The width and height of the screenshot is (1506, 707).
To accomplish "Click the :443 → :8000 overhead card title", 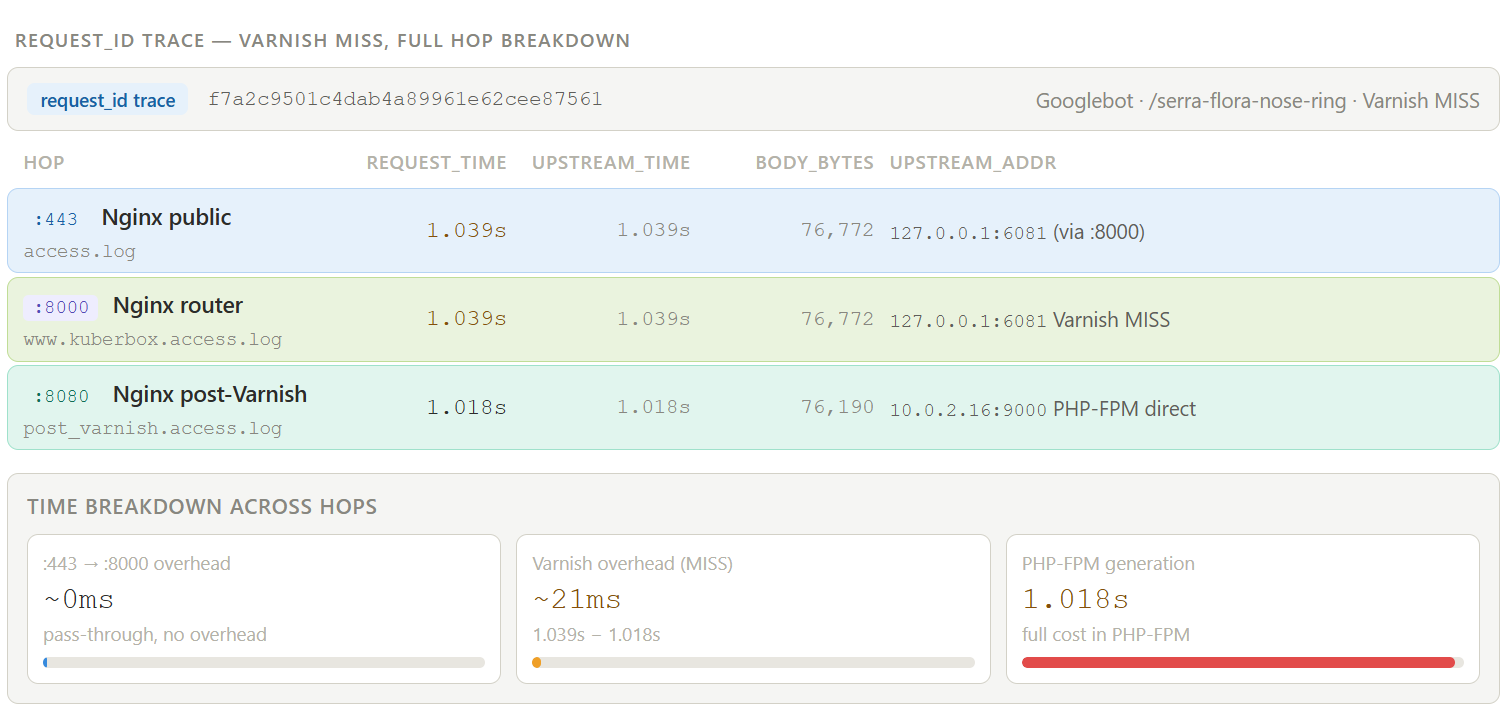I will click(137, 563).
